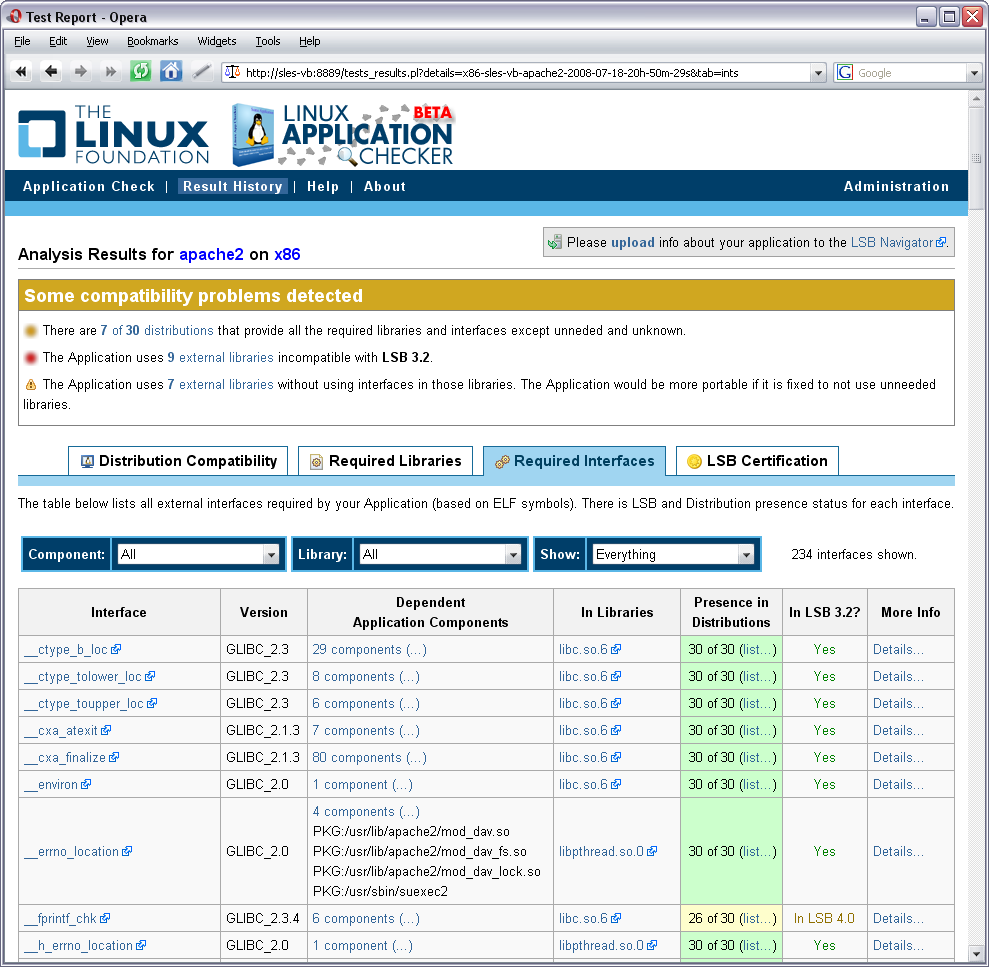The width and height of the screenshot is (989, 967).
Task: Click the 'In LSB 4.0' cell text
Action: 824,918
